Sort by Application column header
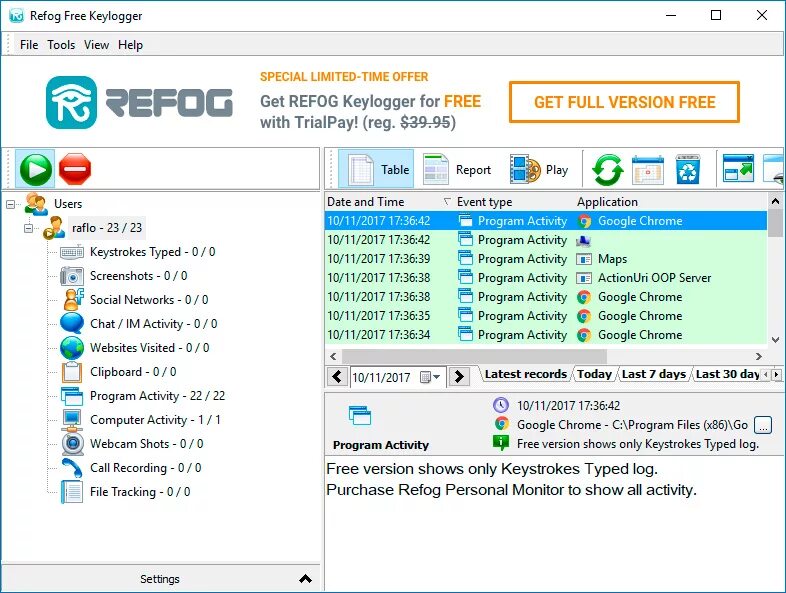The image size is (786, 593). click(x=671, y=202)
